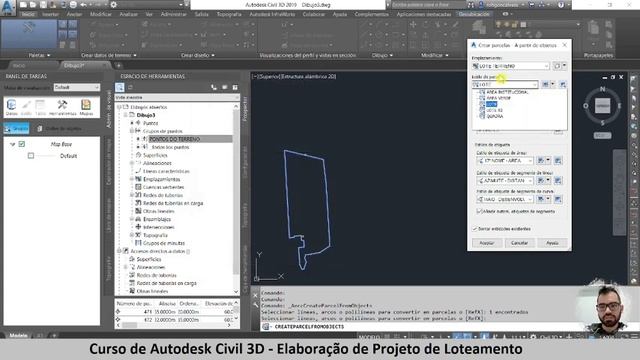
Task: Select AREA INSTITUCIONAL in the style list
Action: [x=507, y=92]
